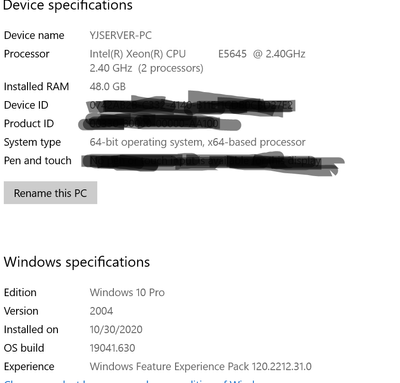The height and width of the screenshot is (383, 400).
Task: Click the Processor label
Action: pos(27,54)
